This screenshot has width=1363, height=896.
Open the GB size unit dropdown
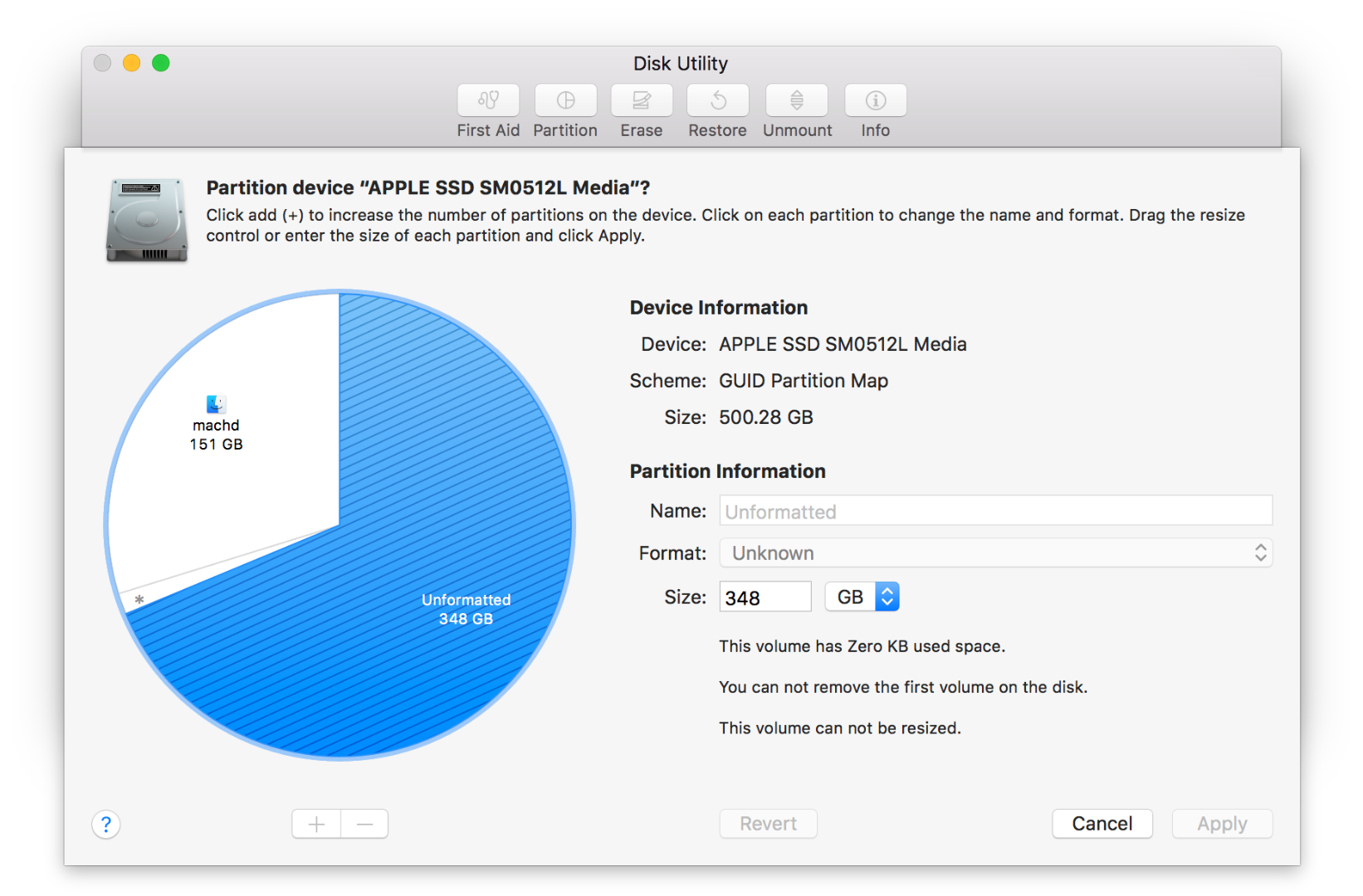pos(861,596)
